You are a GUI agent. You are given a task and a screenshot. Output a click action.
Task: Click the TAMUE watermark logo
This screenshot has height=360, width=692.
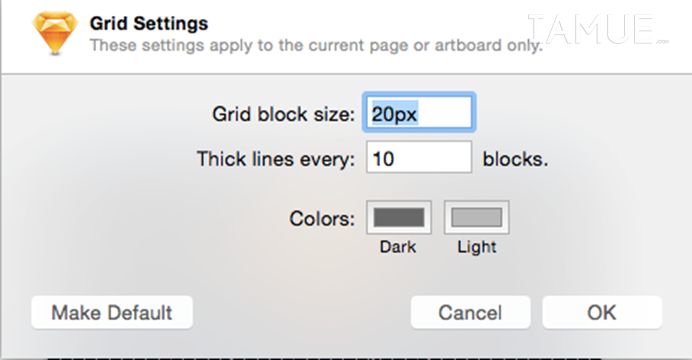point(598,30)
